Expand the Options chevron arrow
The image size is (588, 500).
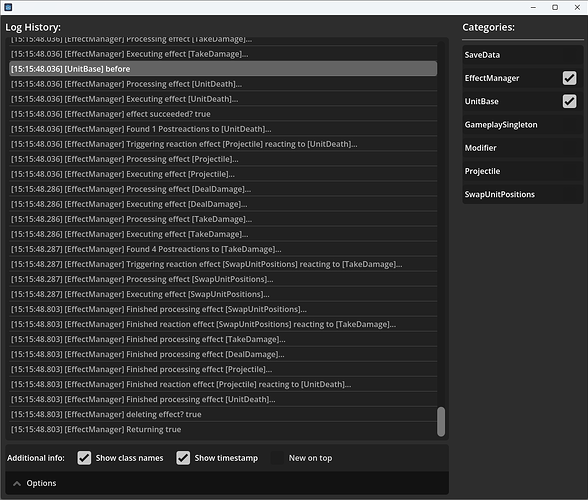pyautogui.click(x=17, y=483)
